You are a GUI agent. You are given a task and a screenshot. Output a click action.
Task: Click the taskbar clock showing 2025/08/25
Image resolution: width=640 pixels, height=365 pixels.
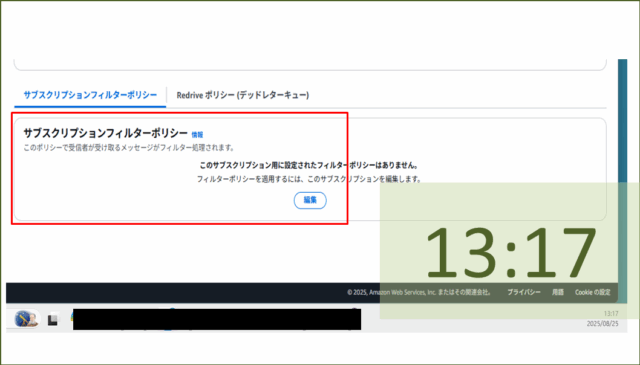(x=602, y=318)
